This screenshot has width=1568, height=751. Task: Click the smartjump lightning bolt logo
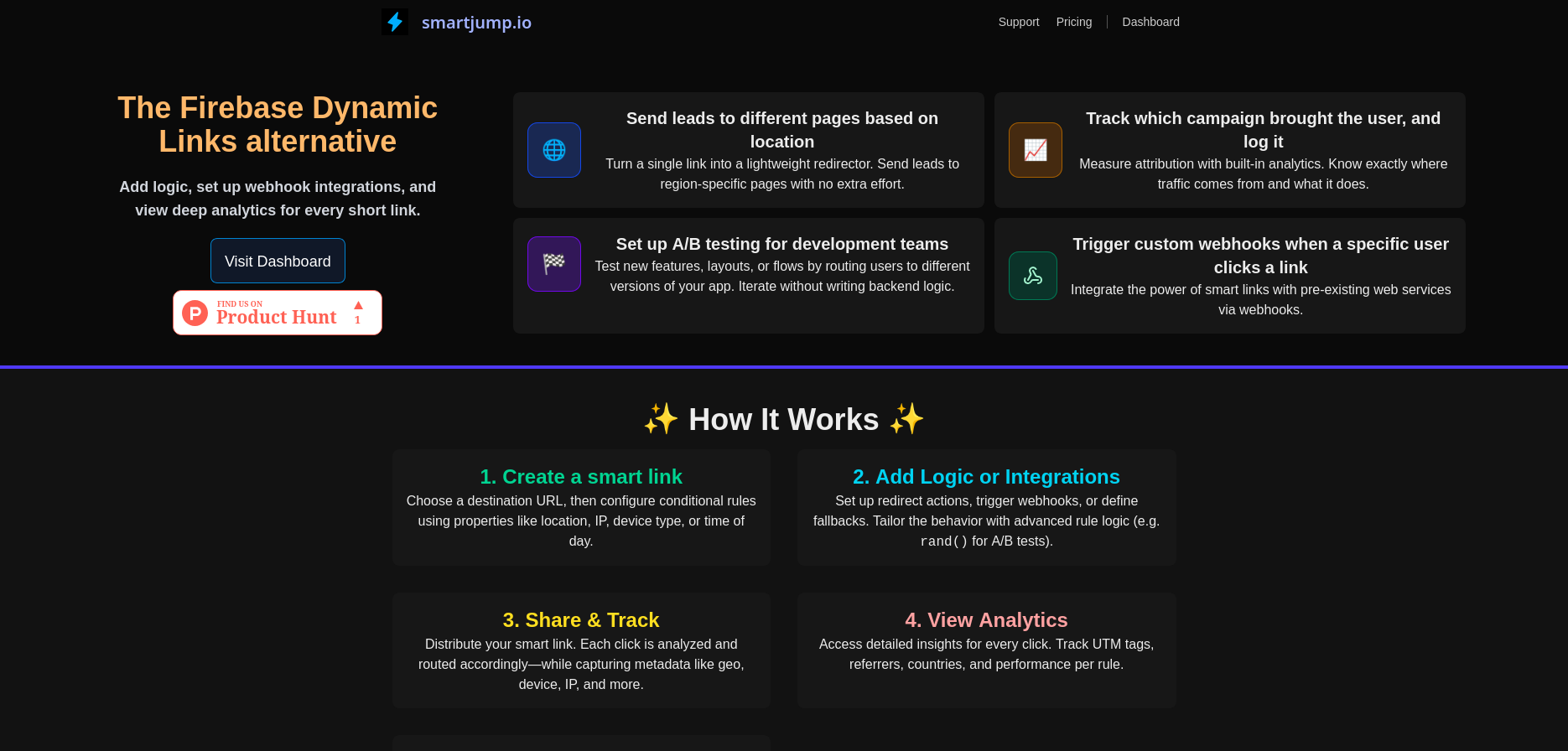tap(395, 22)
